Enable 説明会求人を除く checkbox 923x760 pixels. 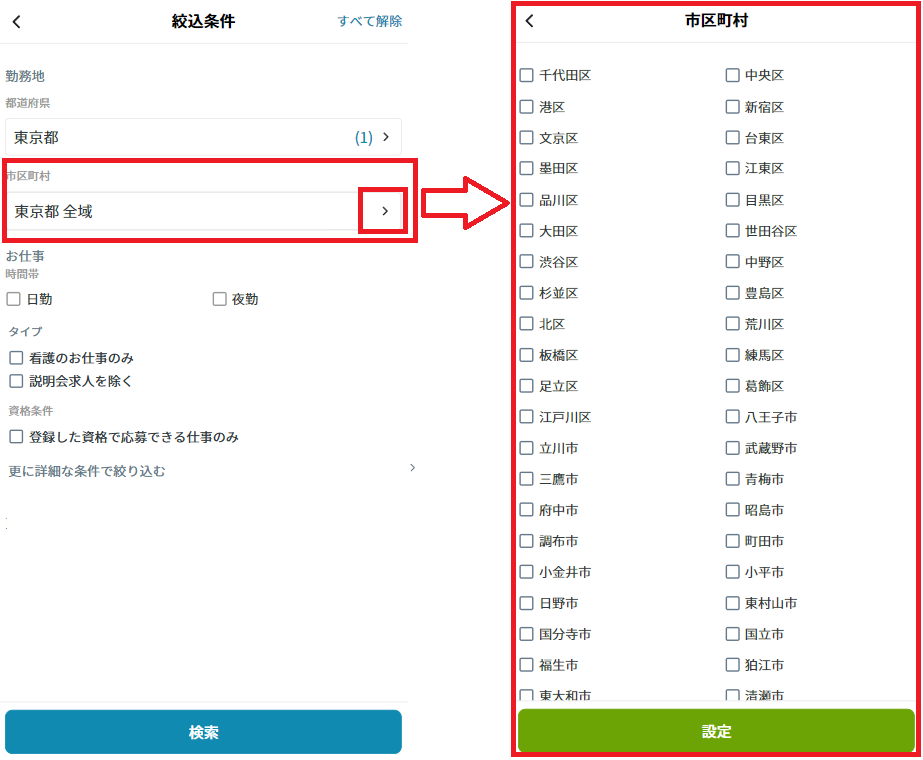16,381
